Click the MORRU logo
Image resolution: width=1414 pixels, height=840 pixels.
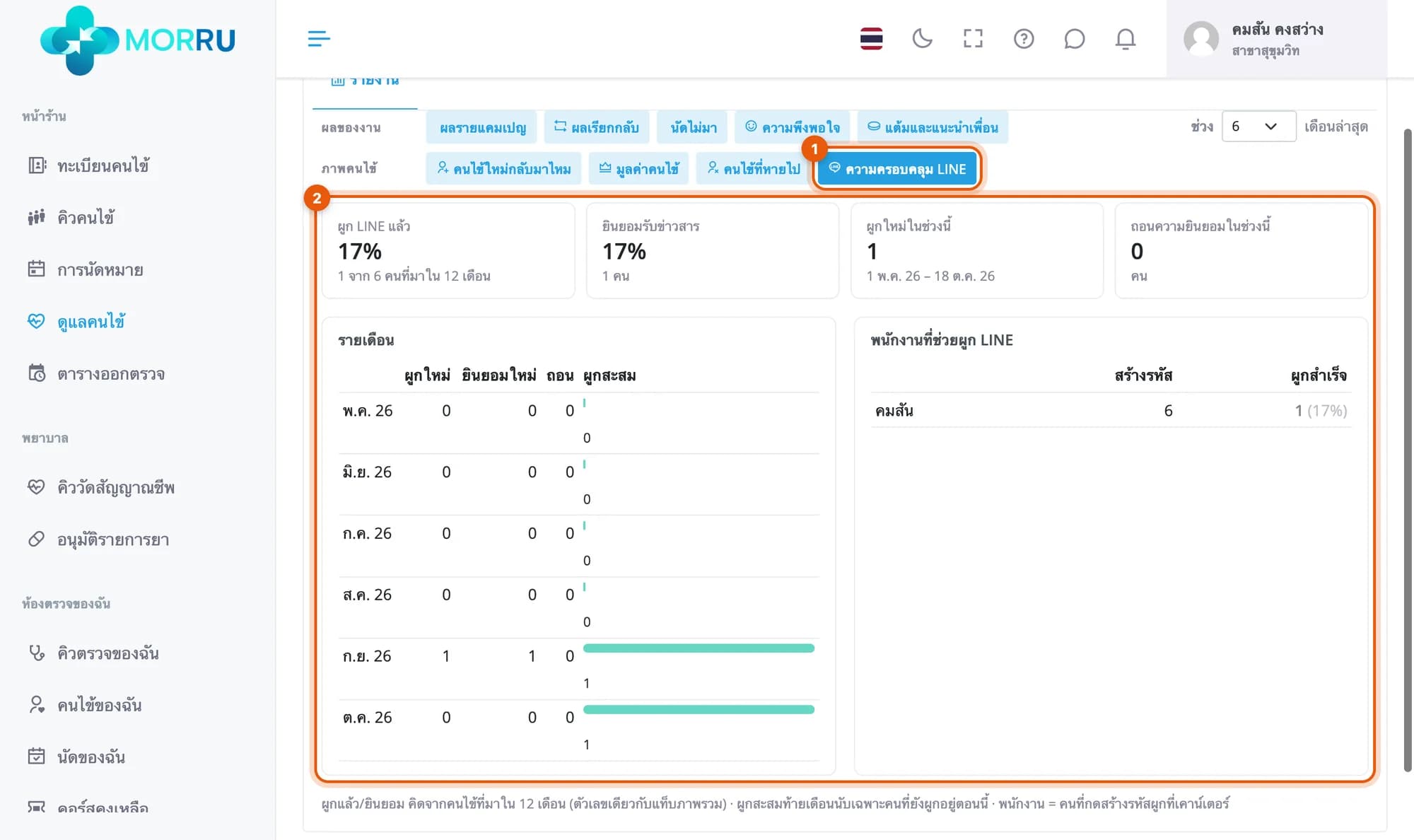point(138,40)
